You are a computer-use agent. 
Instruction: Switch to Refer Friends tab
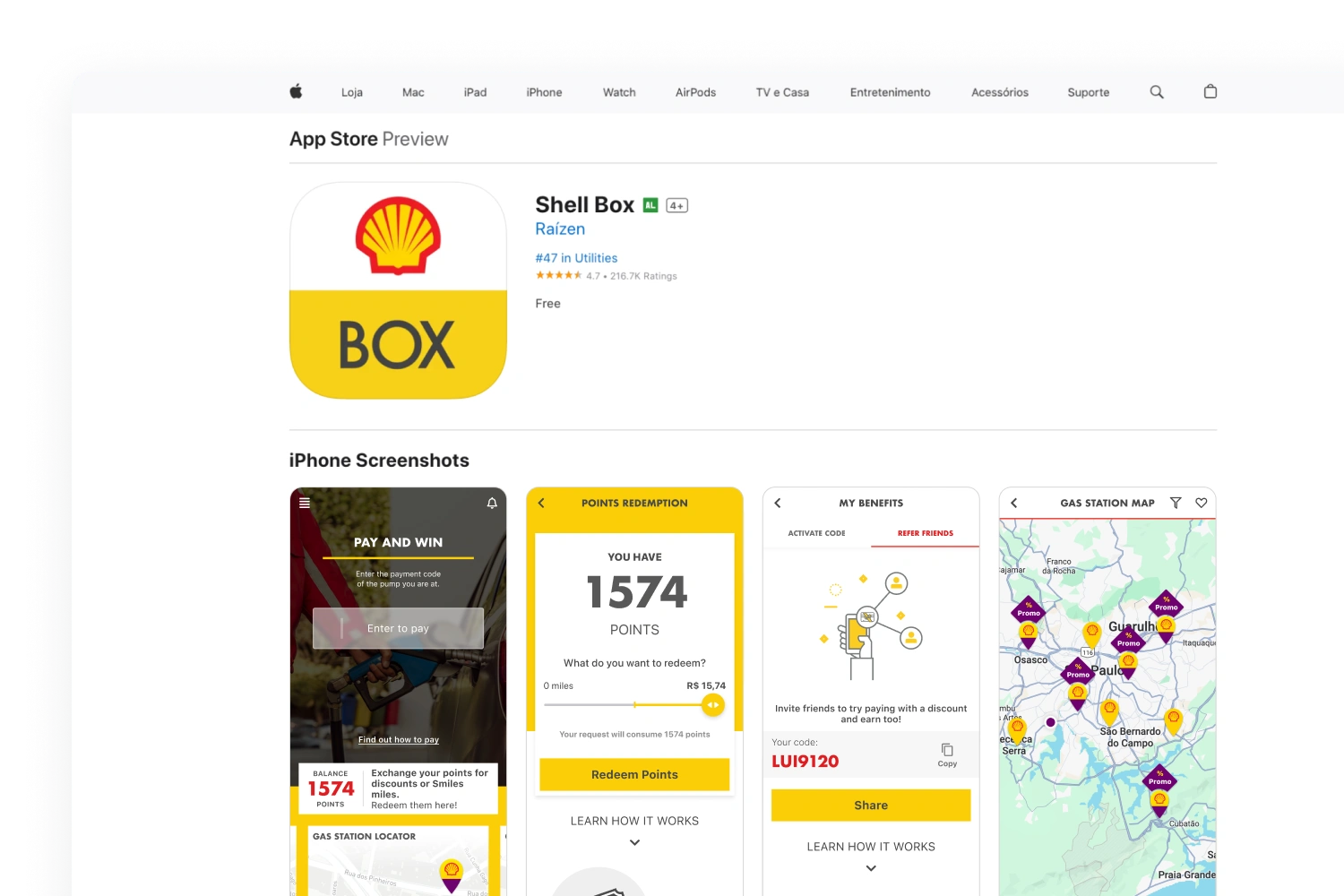pyautogui.click(x=926, y=533)
